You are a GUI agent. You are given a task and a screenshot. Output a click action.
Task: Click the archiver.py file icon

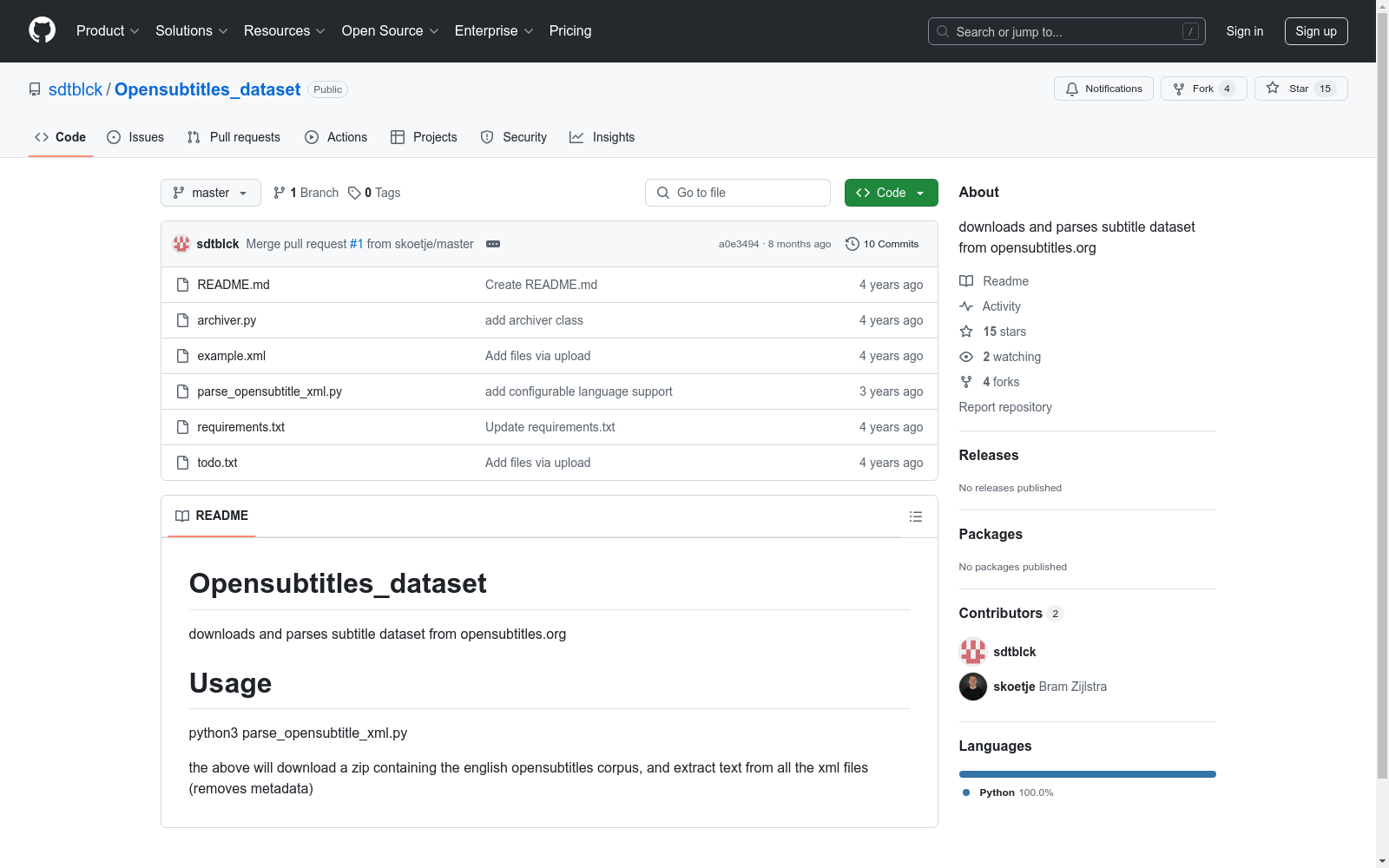[x=182, y=320]
